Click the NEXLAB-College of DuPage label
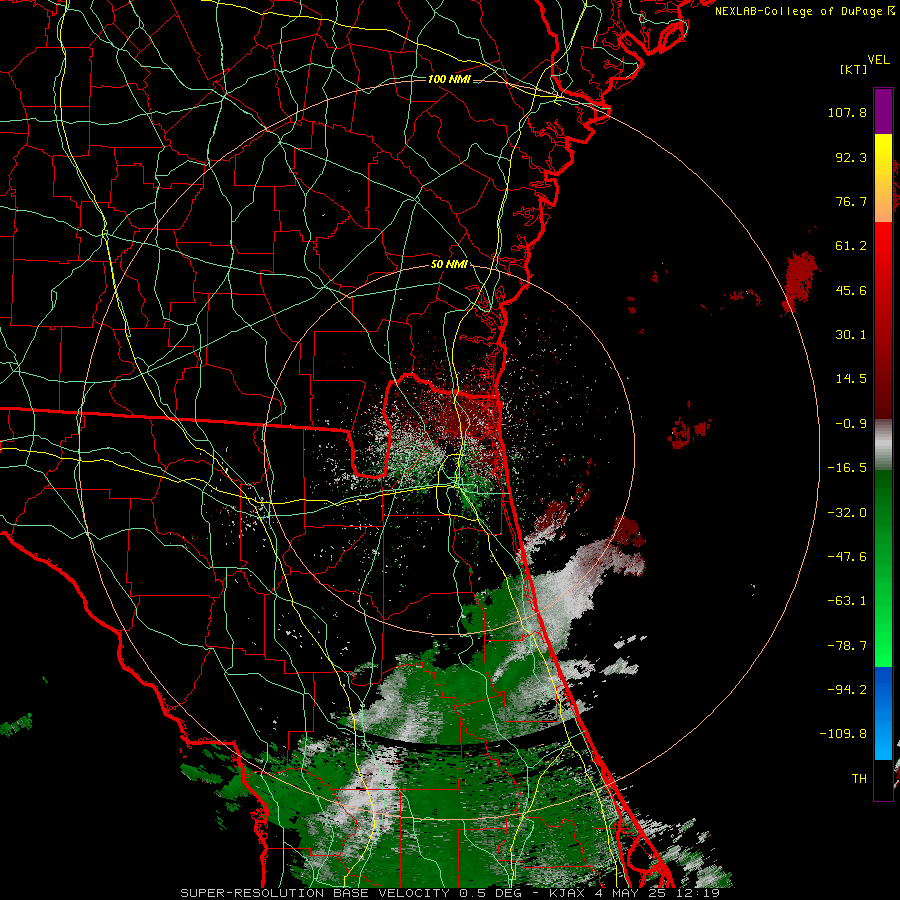Screen dimensions: 900x900 point(798,11)
